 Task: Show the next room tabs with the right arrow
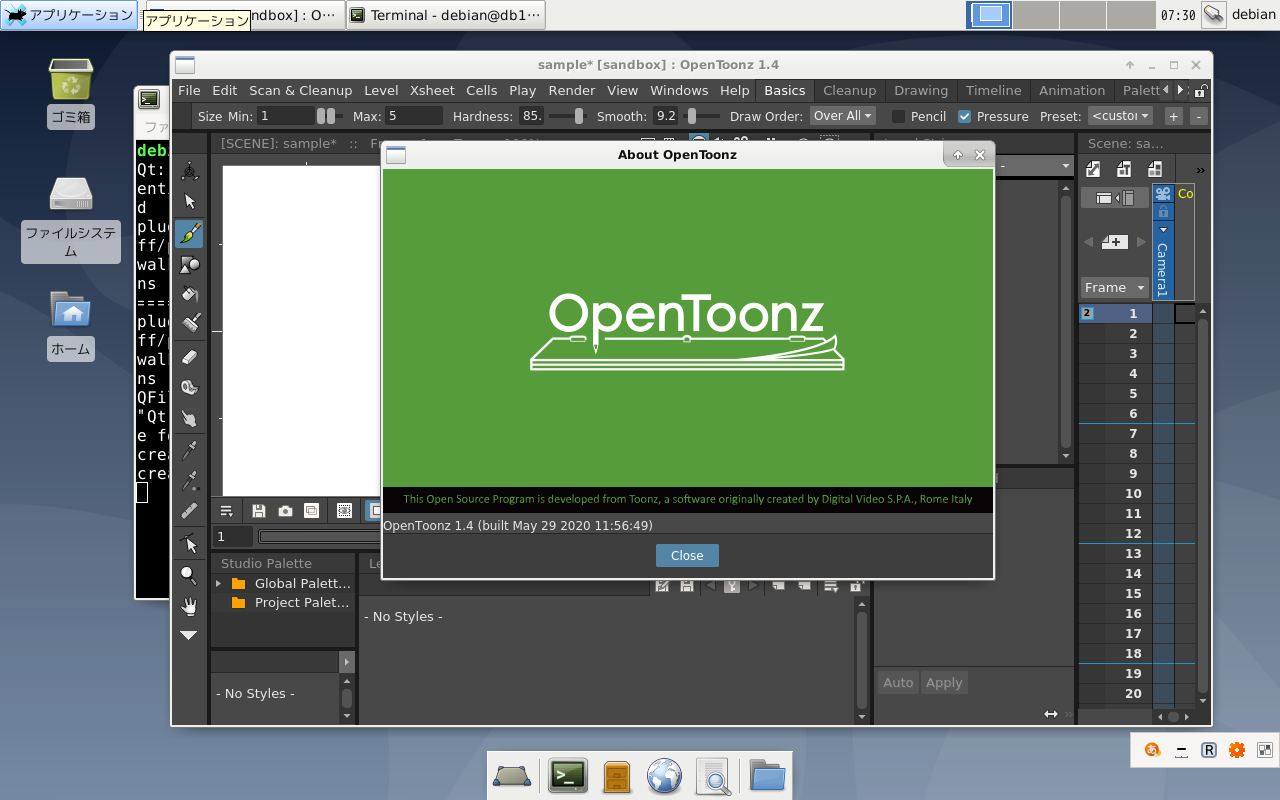[1180, 90]
